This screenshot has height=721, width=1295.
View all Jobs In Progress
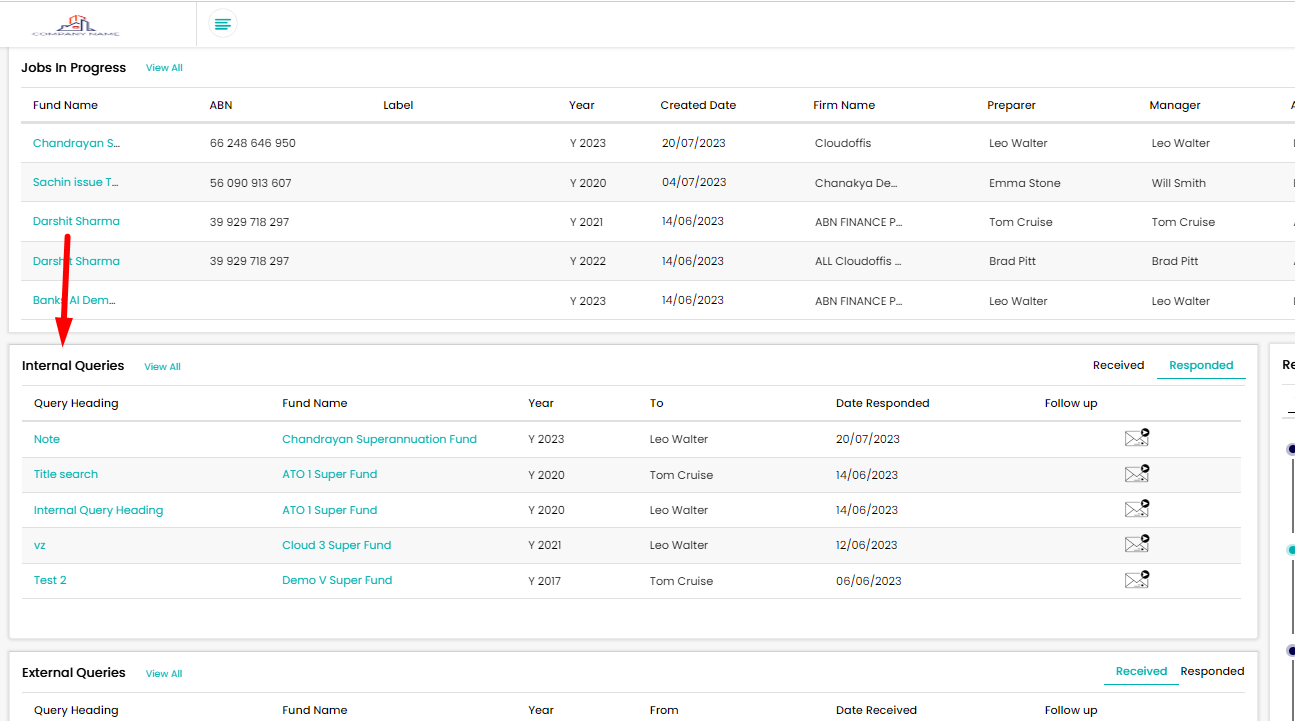(x=164, y=68)
